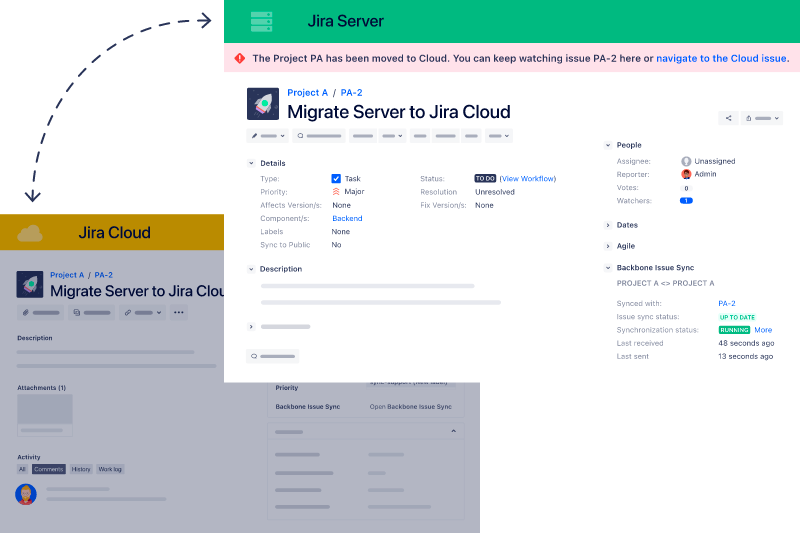Click the PROJECT A <> PROJECT A text

point(665,283)
